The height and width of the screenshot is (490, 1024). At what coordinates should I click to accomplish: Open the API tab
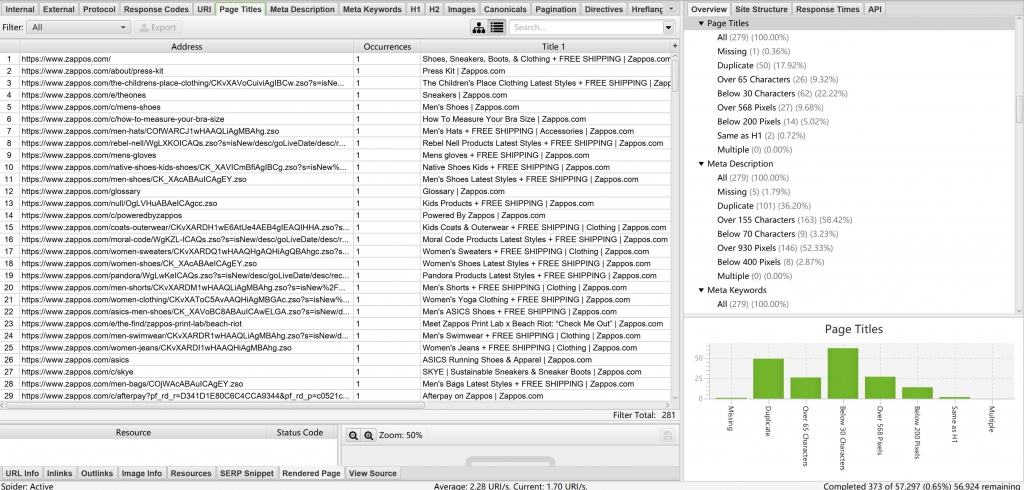point(874,9)
